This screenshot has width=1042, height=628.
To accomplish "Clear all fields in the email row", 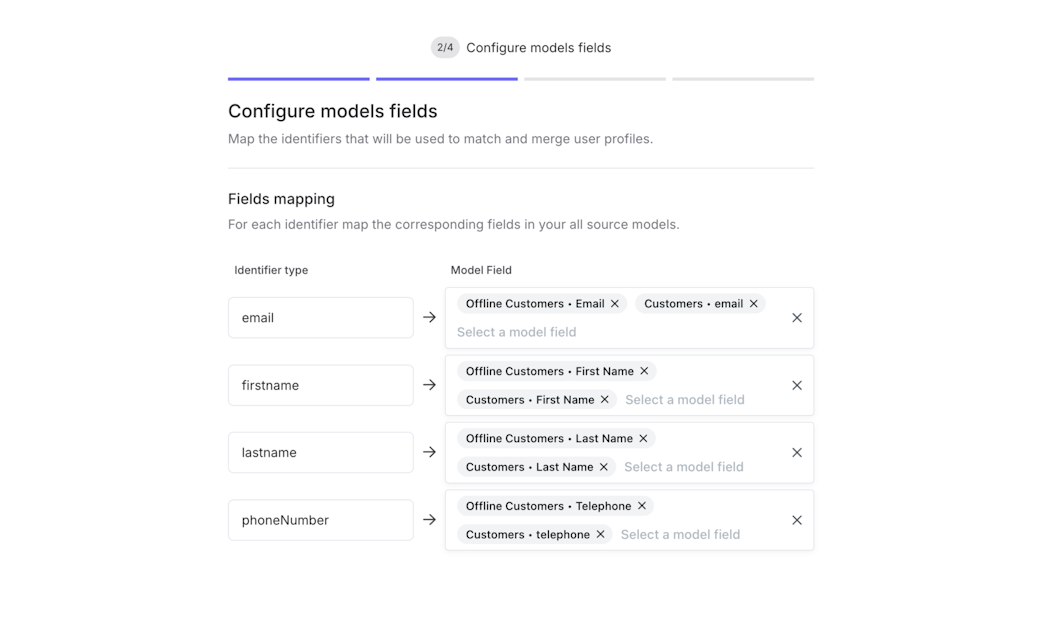I will pyautogui.click(x=797, y=318).
